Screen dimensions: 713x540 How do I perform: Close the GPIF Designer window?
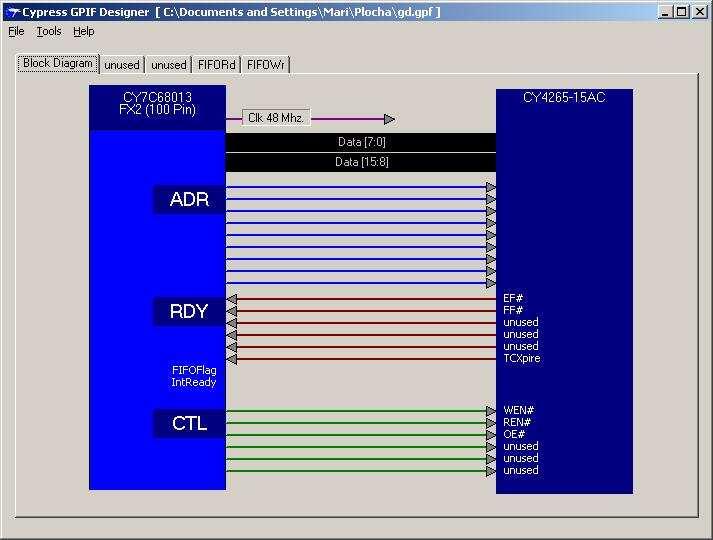pos(699,12)
